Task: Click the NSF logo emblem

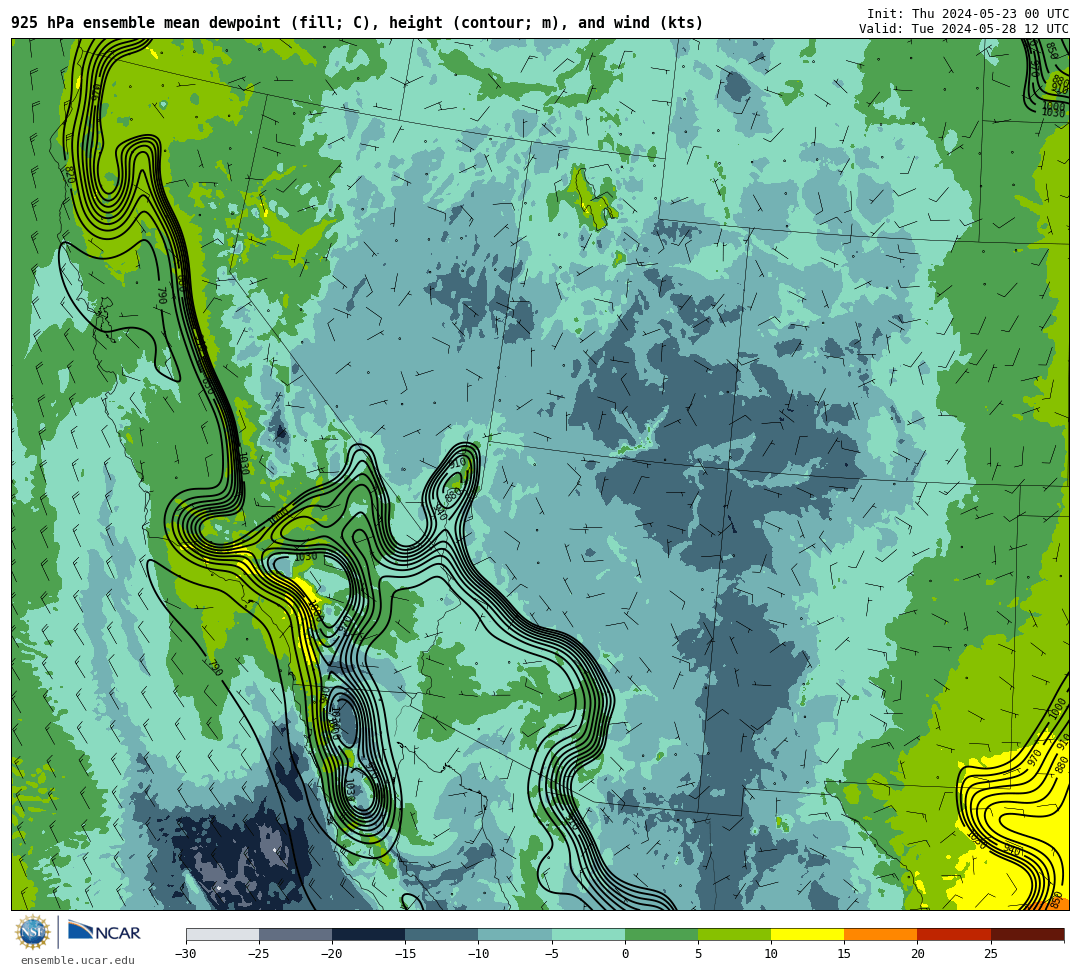Action: point(32,932)
